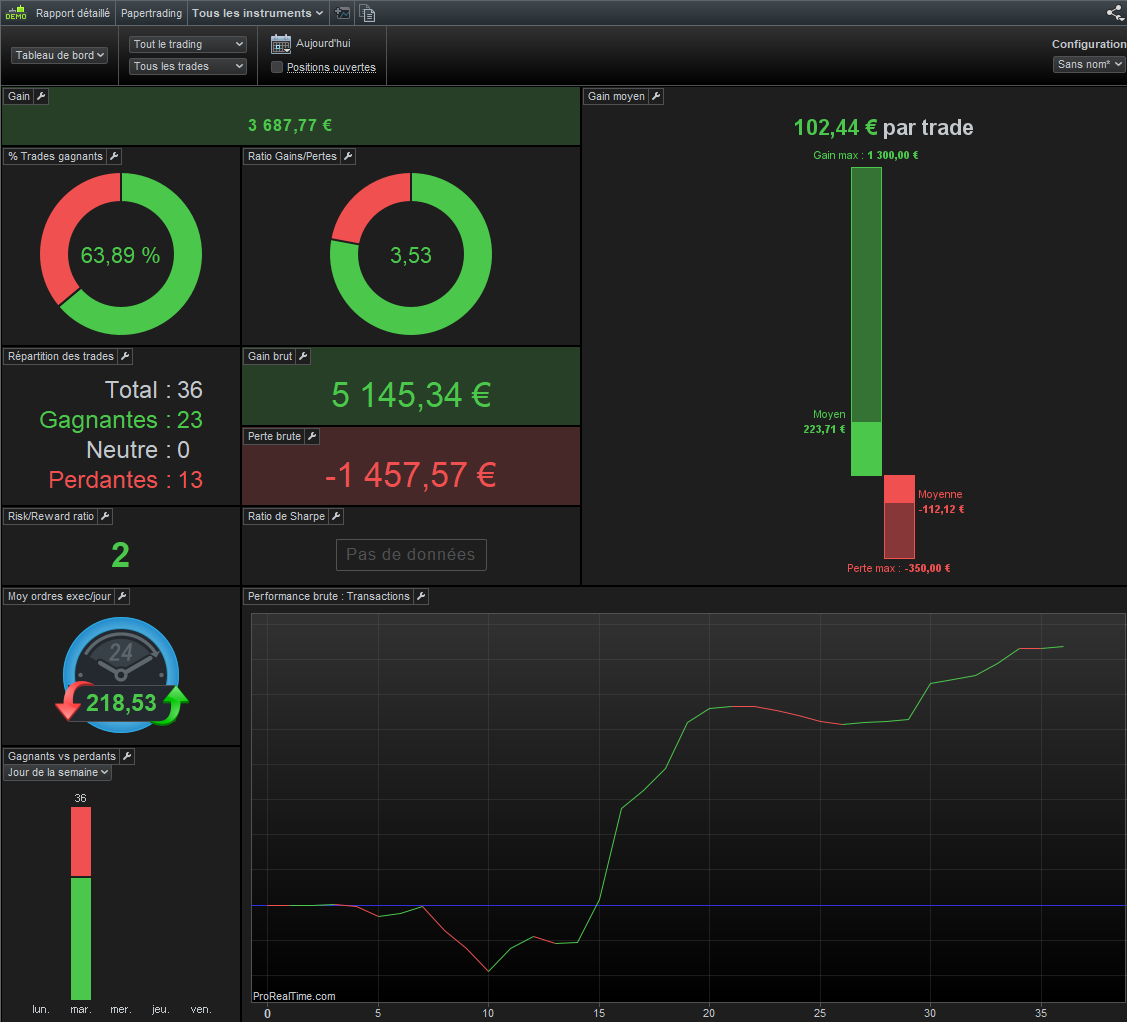The image size is (1127, 1022).
Task: Open settings wrench for % Trades gagnants
Action: click(114, 156)
